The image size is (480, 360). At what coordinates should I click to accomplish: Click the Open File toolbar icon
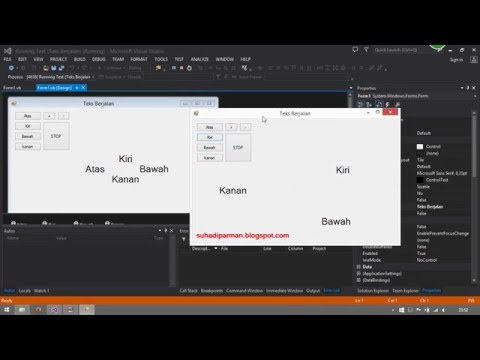46,68
